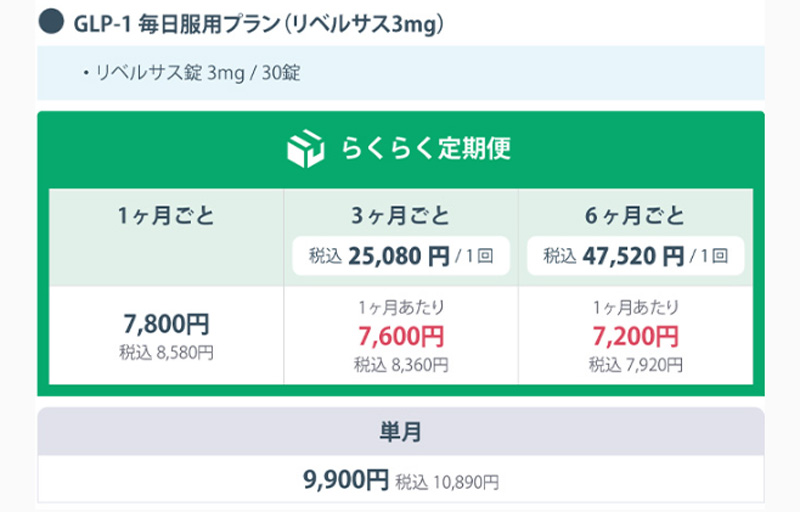800x512 pixels.
Task: Click the 税込 25,080円 / 1回 price badge
Action: 401,256
